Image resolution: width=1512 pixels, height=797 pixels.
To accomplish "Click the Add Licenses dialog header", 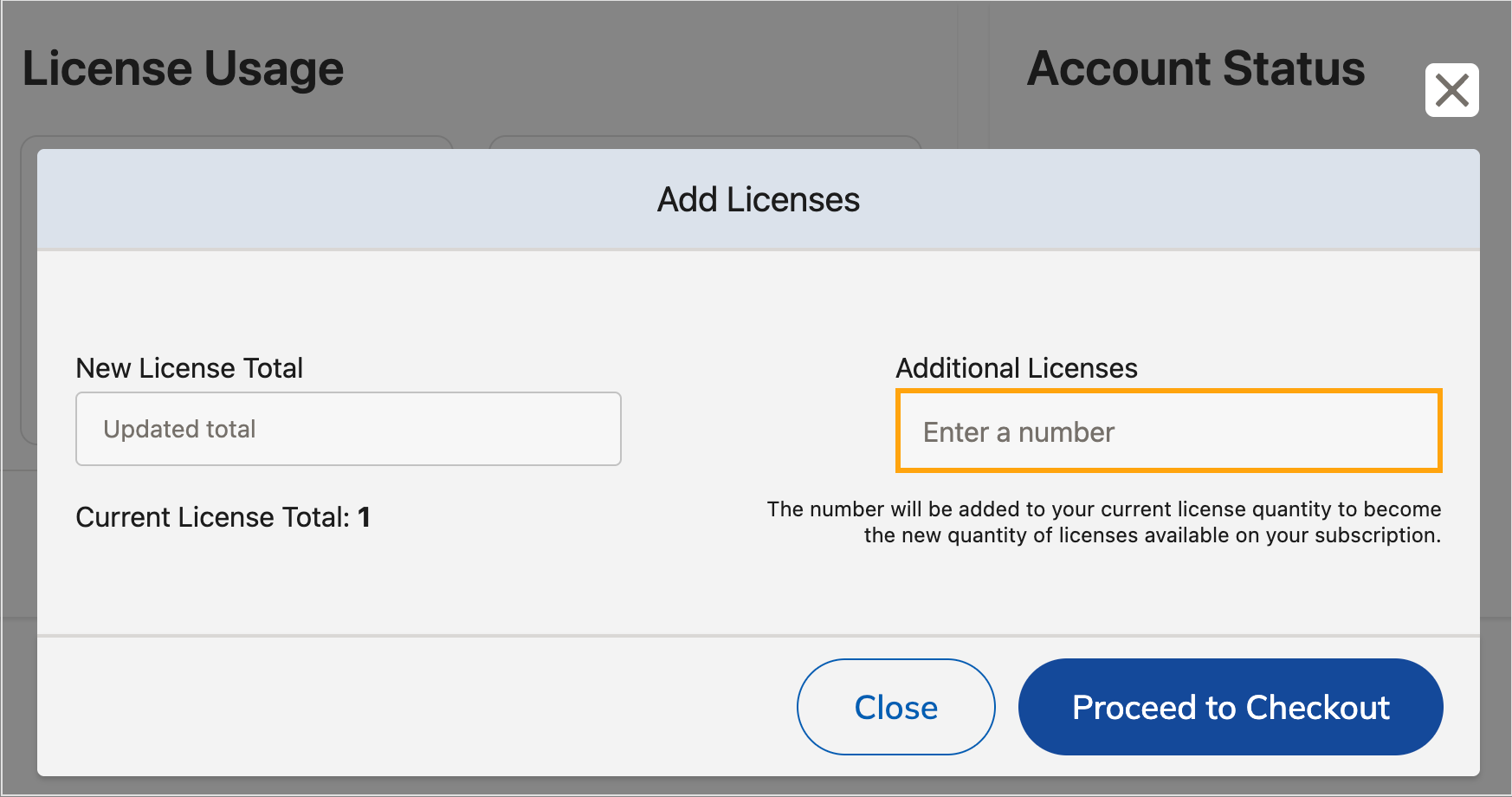I will pyautogui.click(x=758, y=199).
